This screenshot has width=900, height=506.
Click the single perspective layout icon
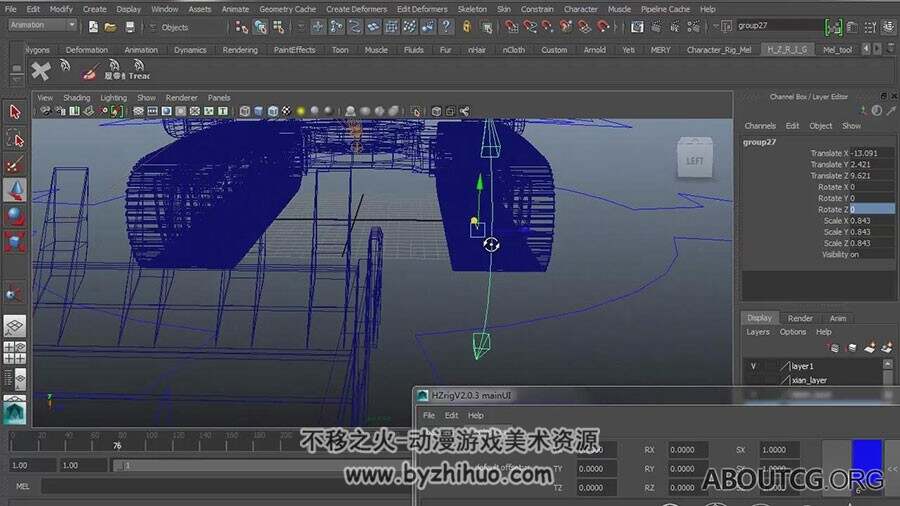pyautogui.click(x=15, y=326)
